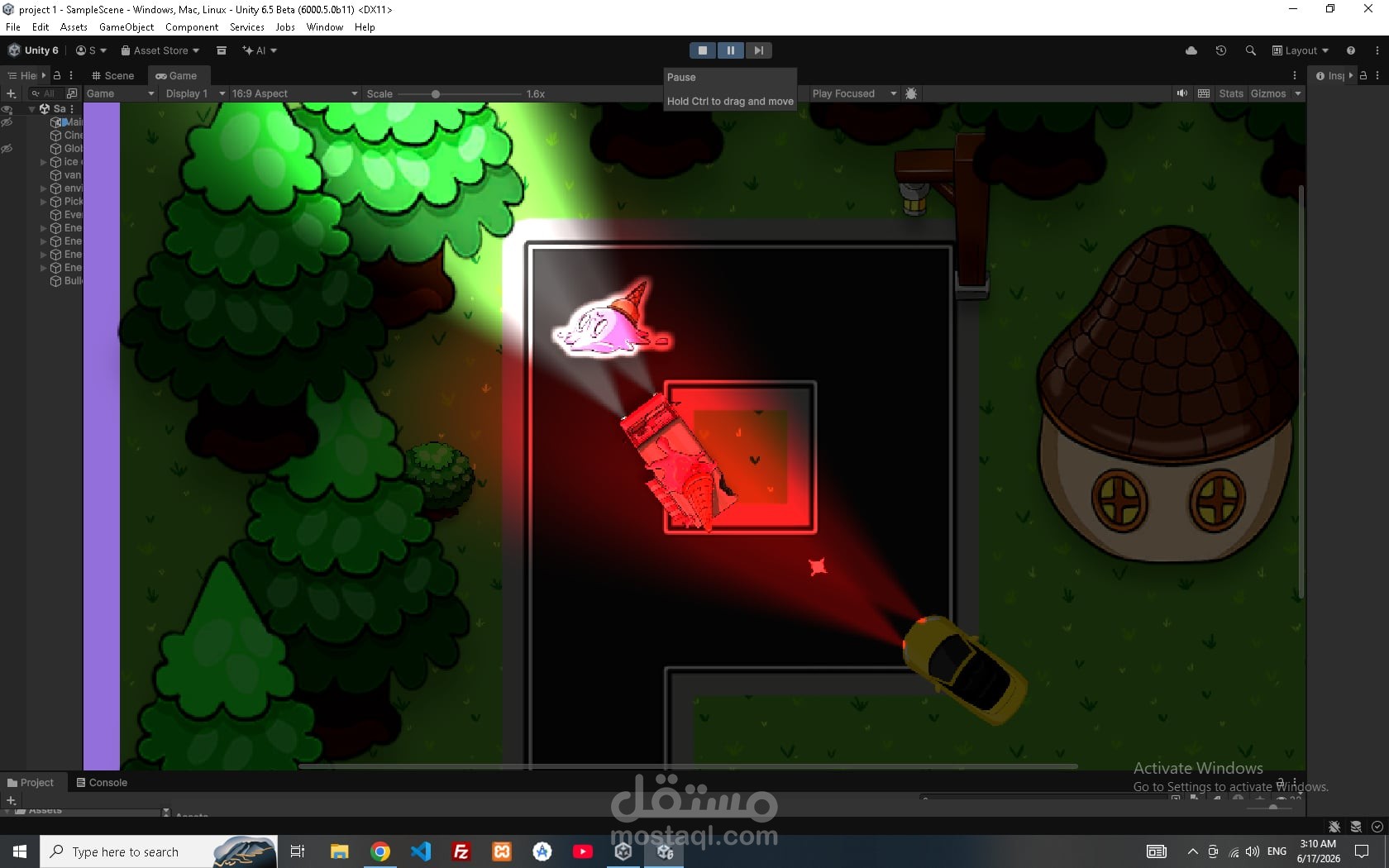Toggle scene visibility eye next to Sa
Screen dimensions: 1389x868
pyautogui.click(x=7, y=109)
